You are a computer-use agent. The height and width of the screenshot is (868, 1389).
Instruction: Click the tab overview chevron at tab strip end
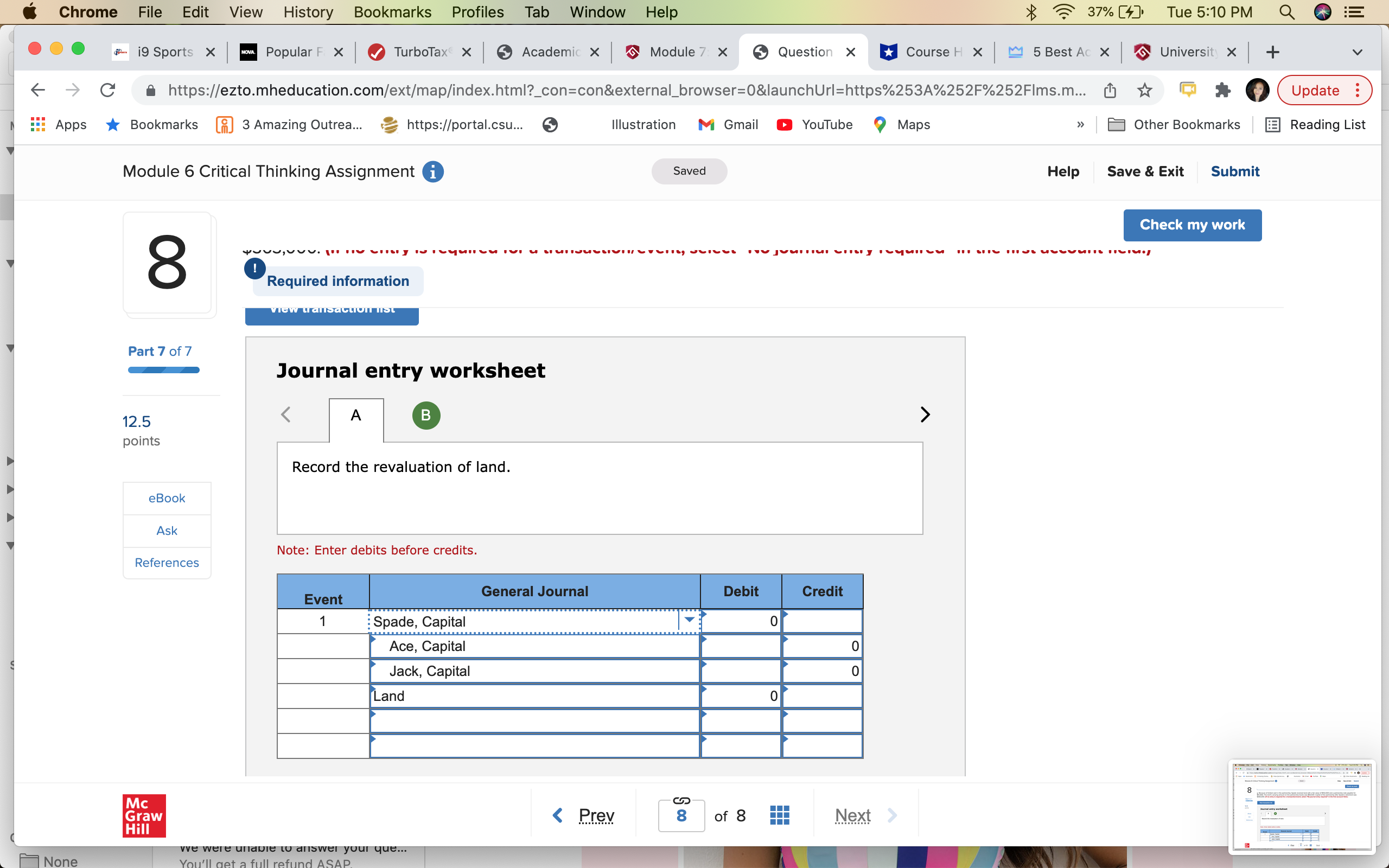click(1358, 52)
